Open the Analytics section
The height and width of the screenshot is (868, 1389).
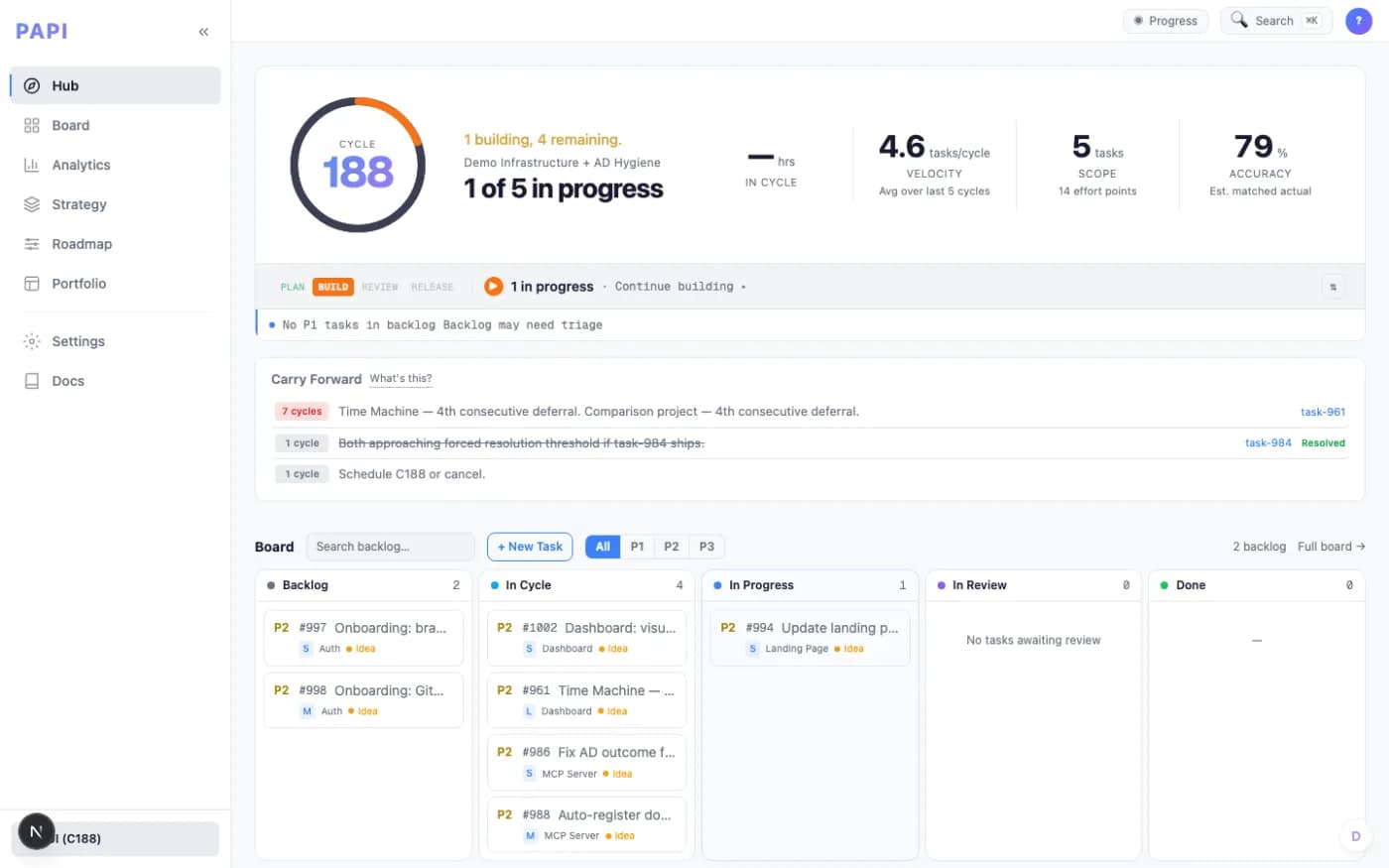coord(115,165)
